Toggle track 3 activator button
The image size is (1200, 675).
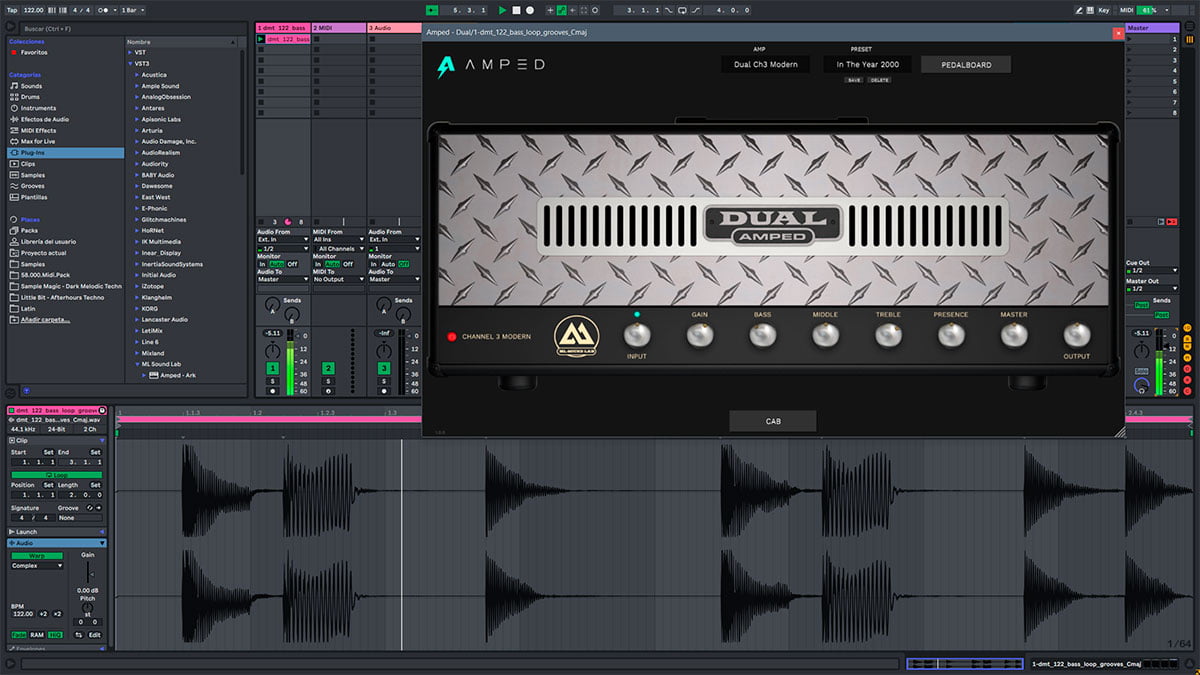384,369
